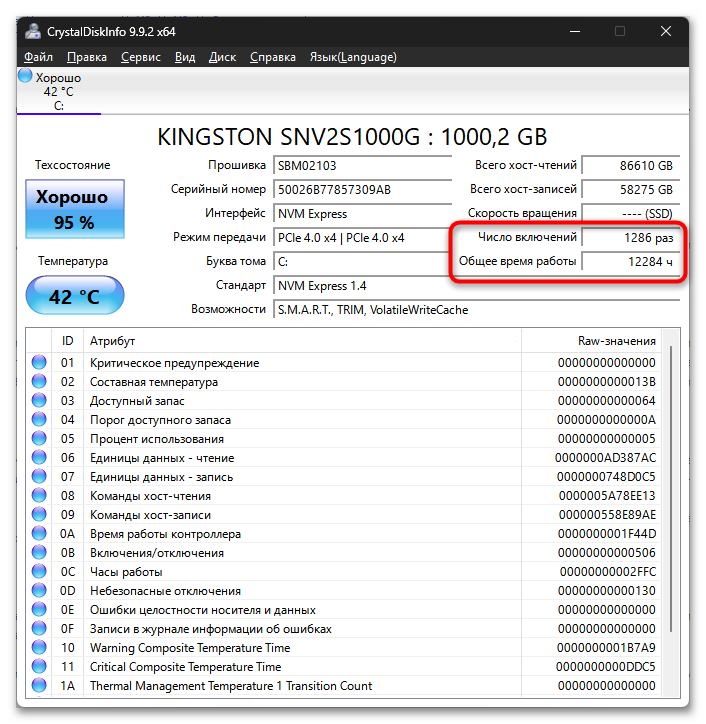The image size is (706, 724).
Task: Click the 42 °C temperature button
Action: 75,296
